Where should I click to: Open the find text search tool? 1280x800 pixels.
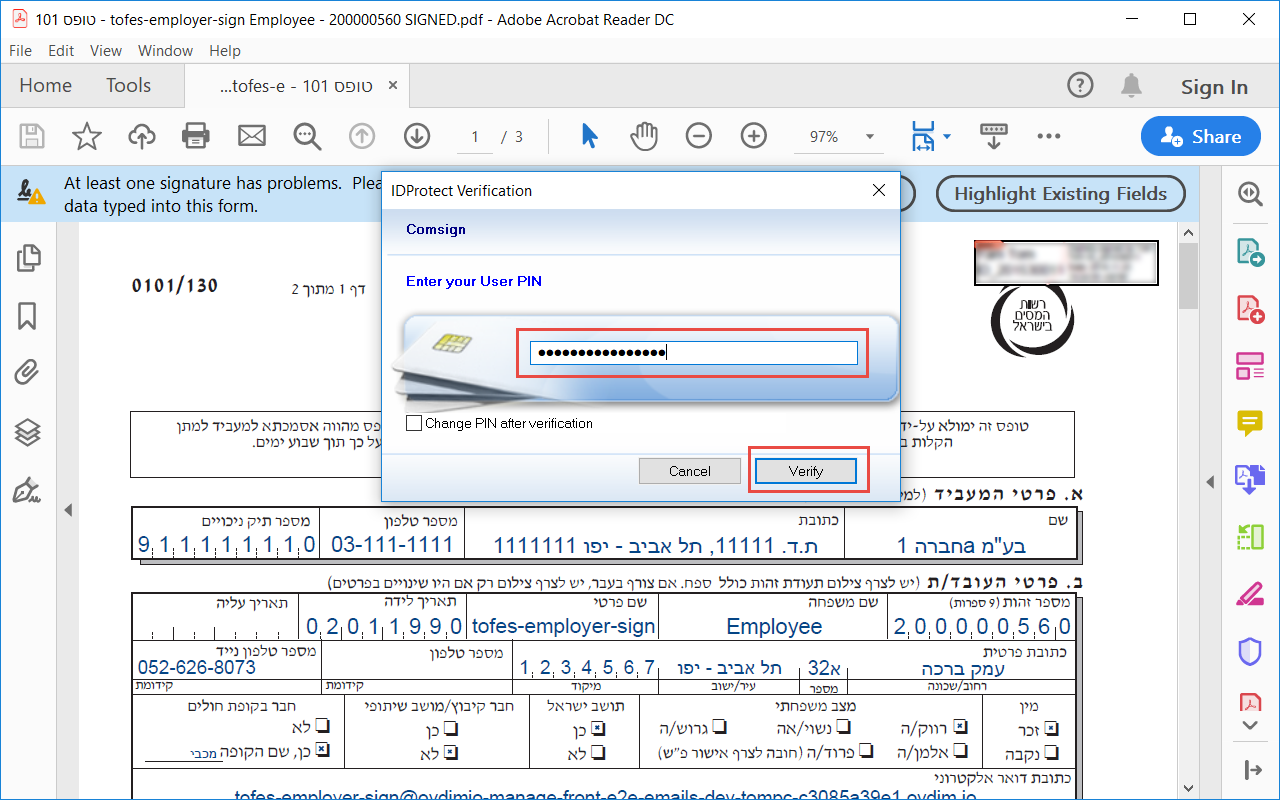[x=306, y=137]
